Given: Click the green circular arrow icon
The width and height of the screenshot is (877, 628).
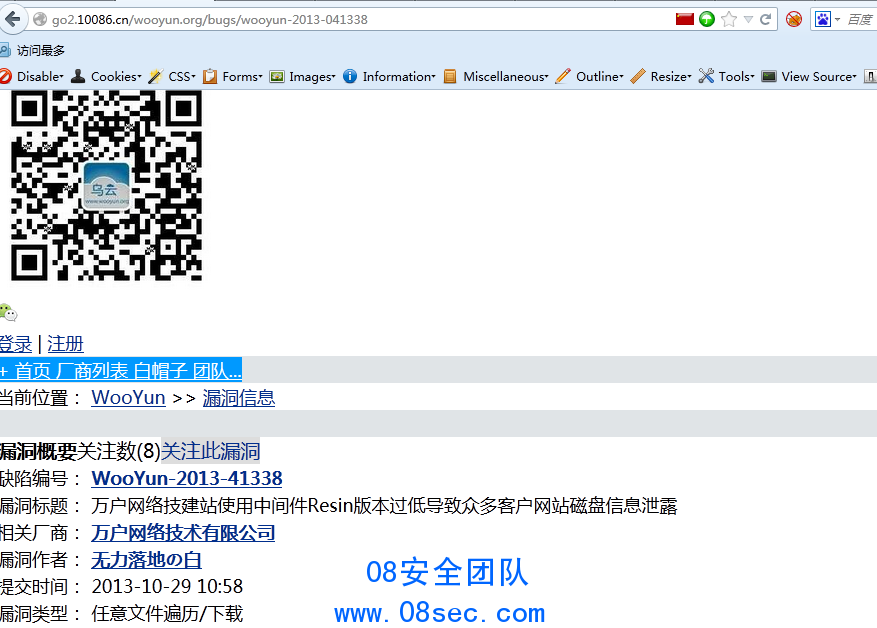Looking at the screenshot, I should point(707,19).
